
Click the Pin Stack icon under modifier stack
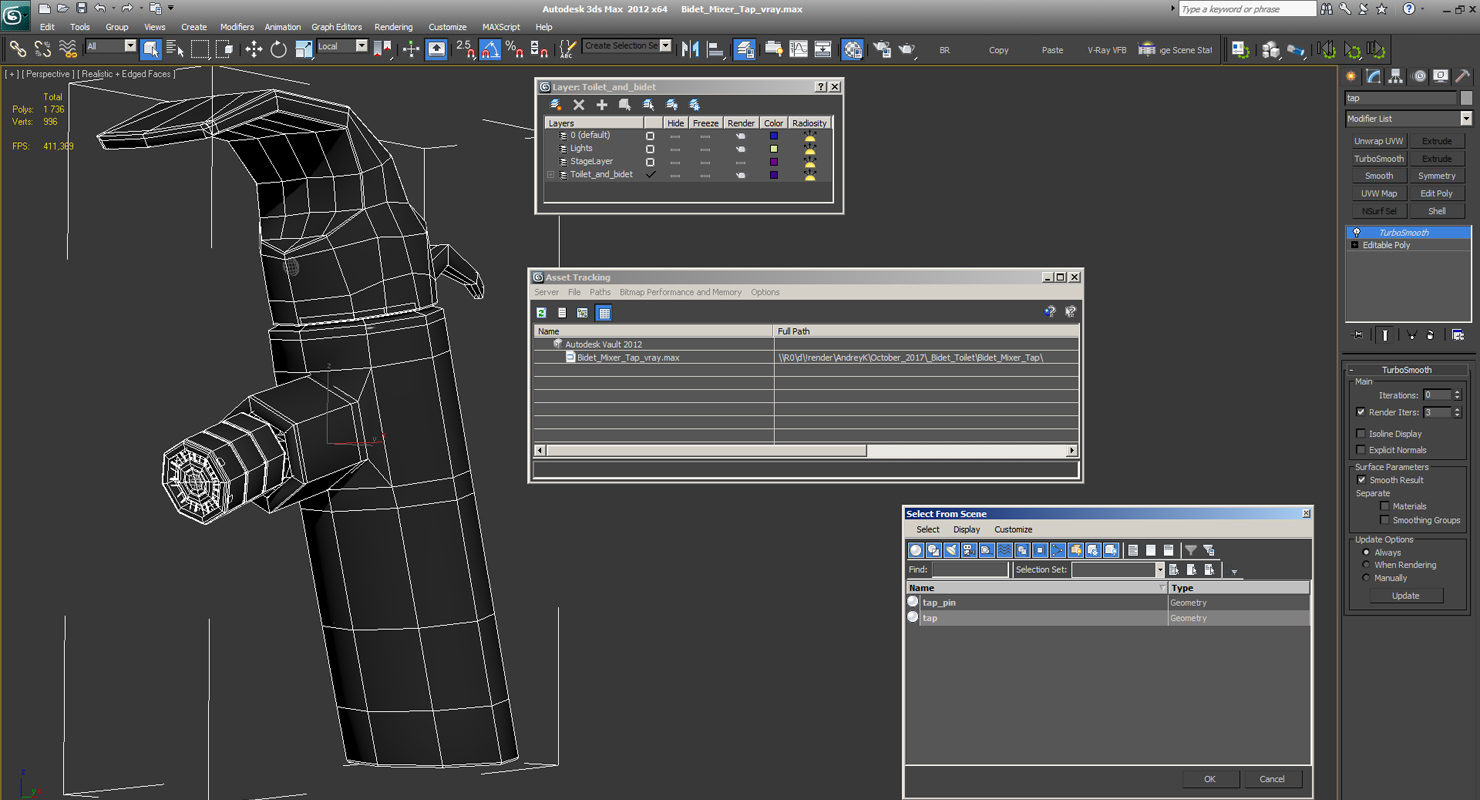pyautogui.click(x=1357, y=335)
